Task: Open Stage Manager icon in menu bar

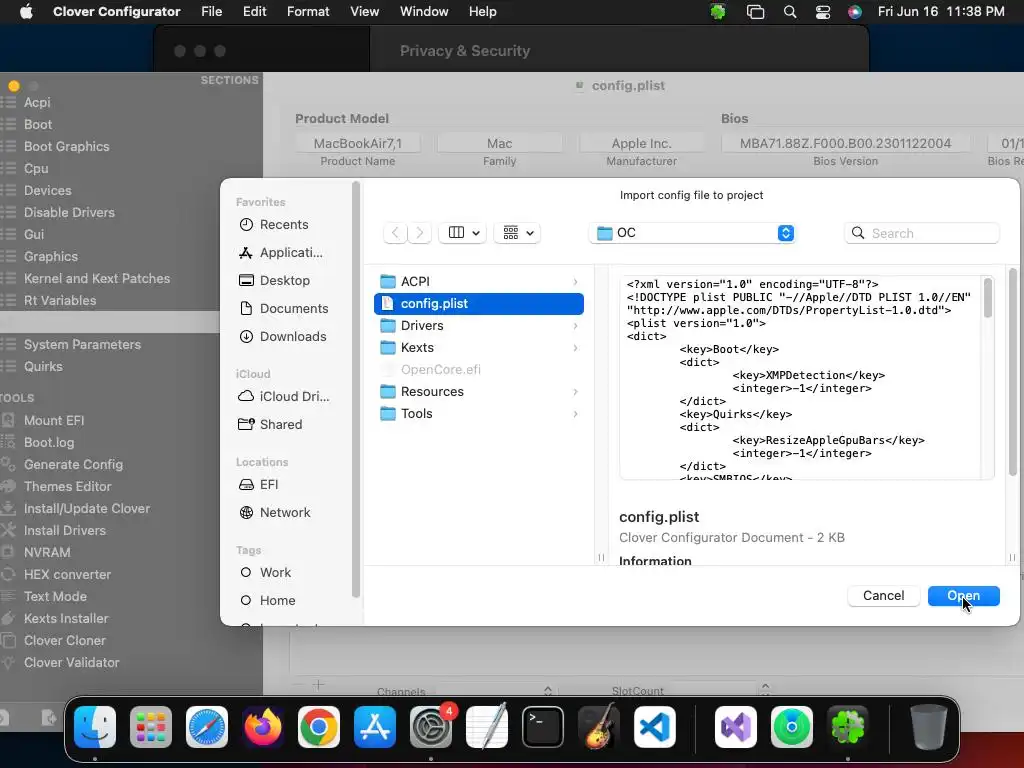Action: coord(756,12)
